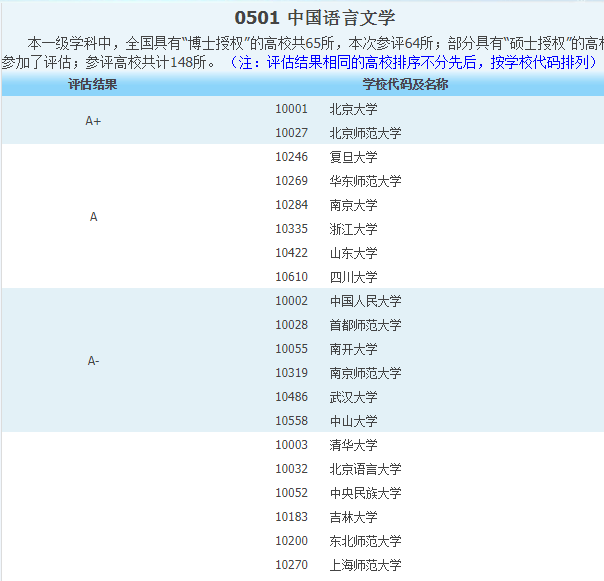Click 中央民族大学 entry

pos(365,493)
